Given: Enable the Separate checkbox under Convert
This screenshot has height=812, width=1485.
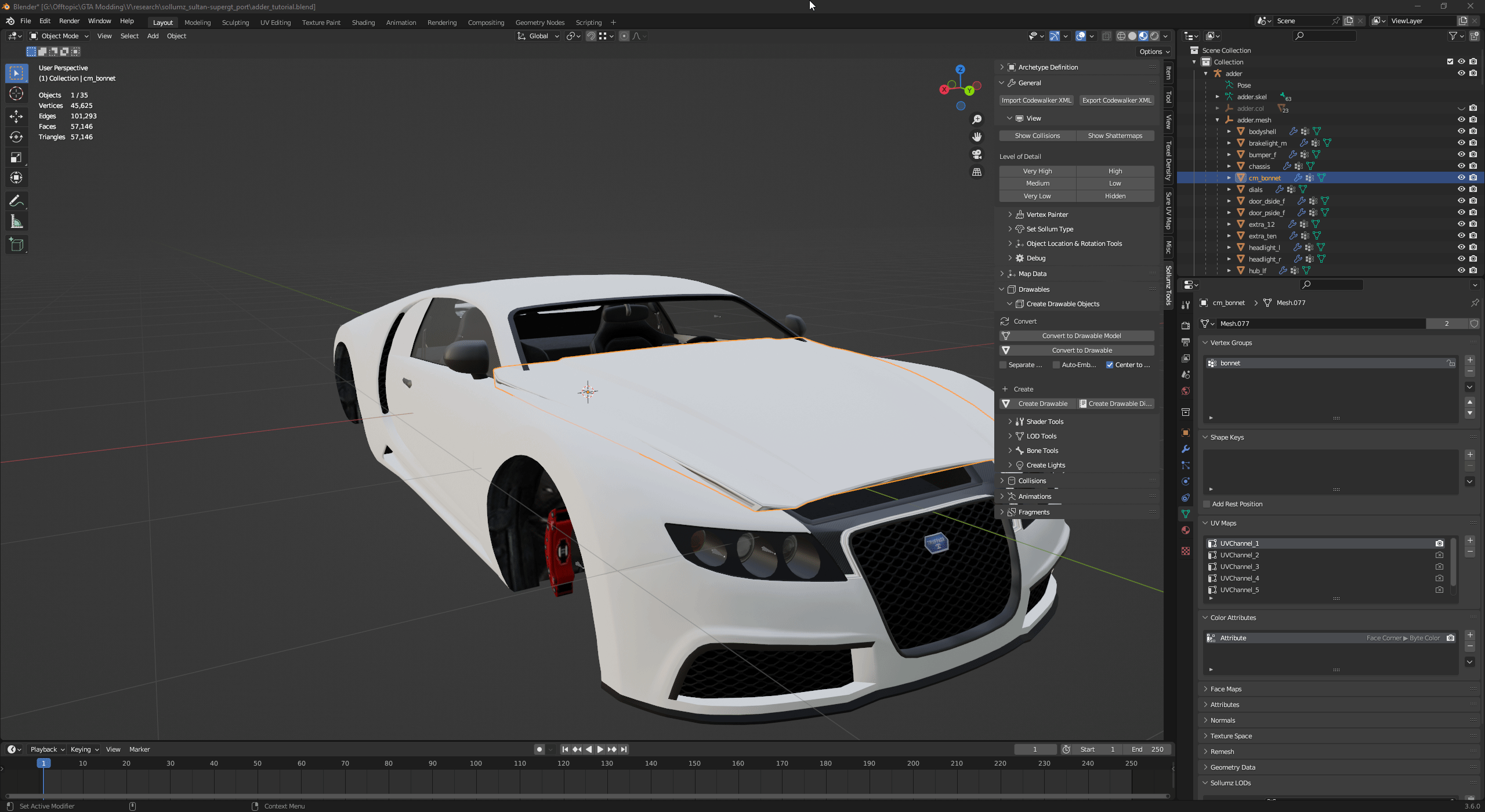Looking at the screenshot, I should (x=1003, y=365).
